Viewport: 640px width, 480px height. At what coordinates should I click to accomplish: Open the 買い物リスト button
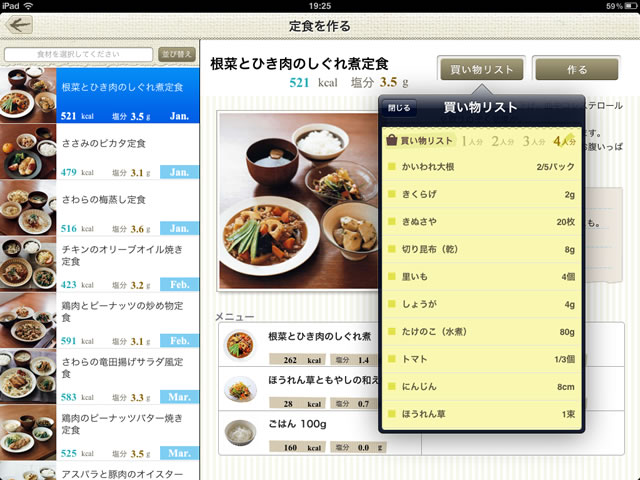pos(482,69)
